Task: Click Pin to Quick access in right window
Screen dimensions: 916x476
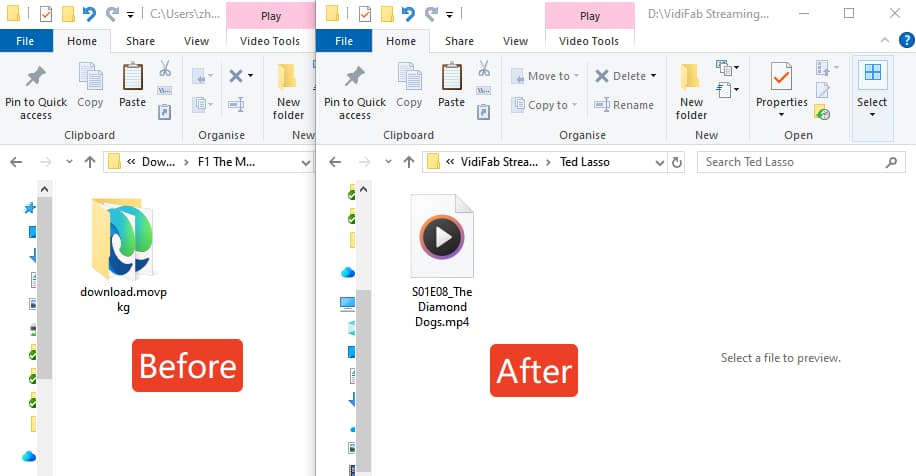Action: point(355,92)
